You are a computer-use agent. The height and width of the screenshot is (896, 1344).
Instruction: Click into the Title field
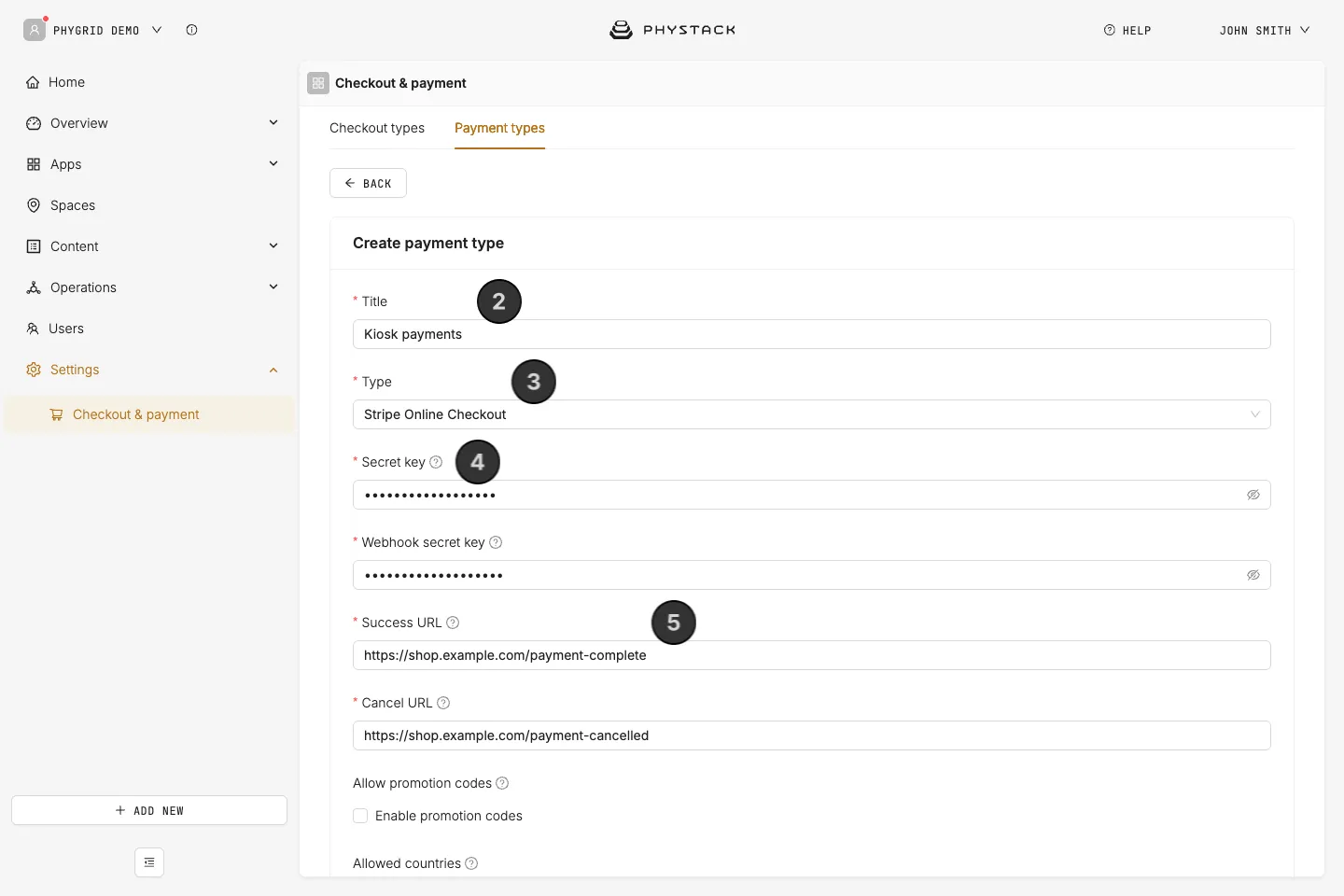pyautogui.click(x=812, y=334)
